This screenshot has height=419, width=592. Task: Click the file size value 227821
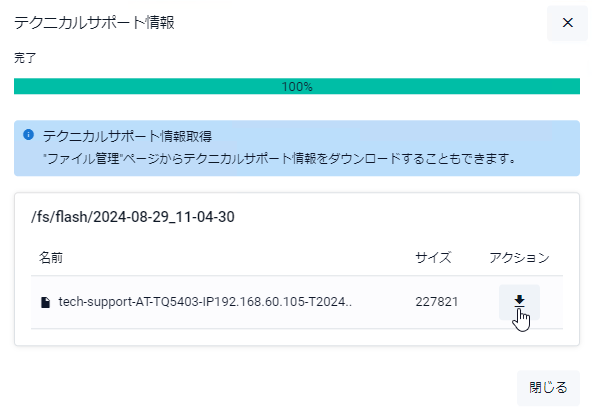click(x=437, y=302)
